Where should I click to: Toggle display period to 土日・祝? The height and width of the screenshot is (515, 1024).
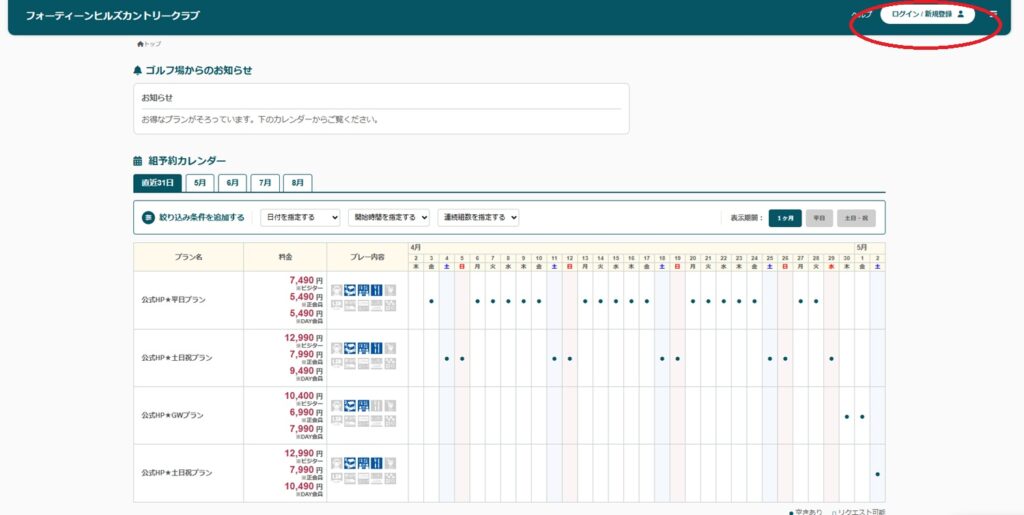[856, 217]
